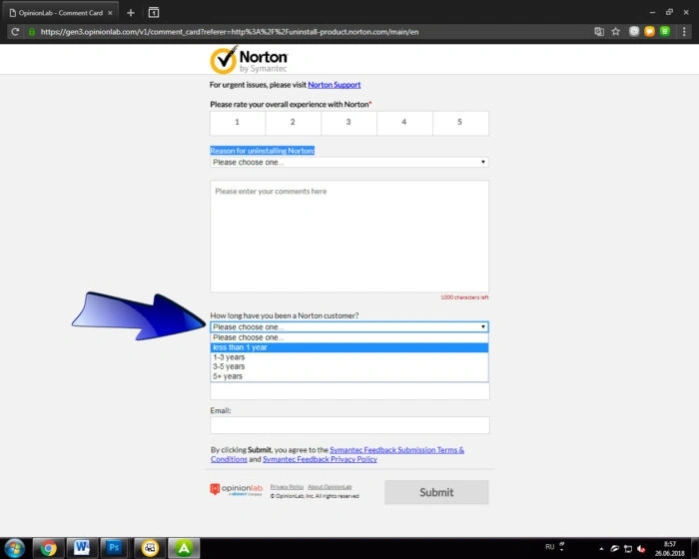Click the taskbar clock showing 8:57
Image resolution: width=699 pixels, height=559 pixels.
[x=670, y=548]
